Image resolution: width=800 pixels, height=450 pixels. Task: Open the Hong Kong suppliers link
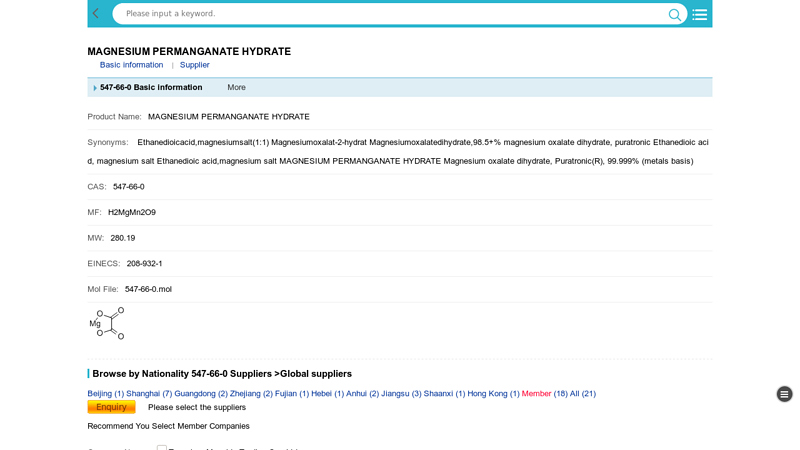point(493,394)
